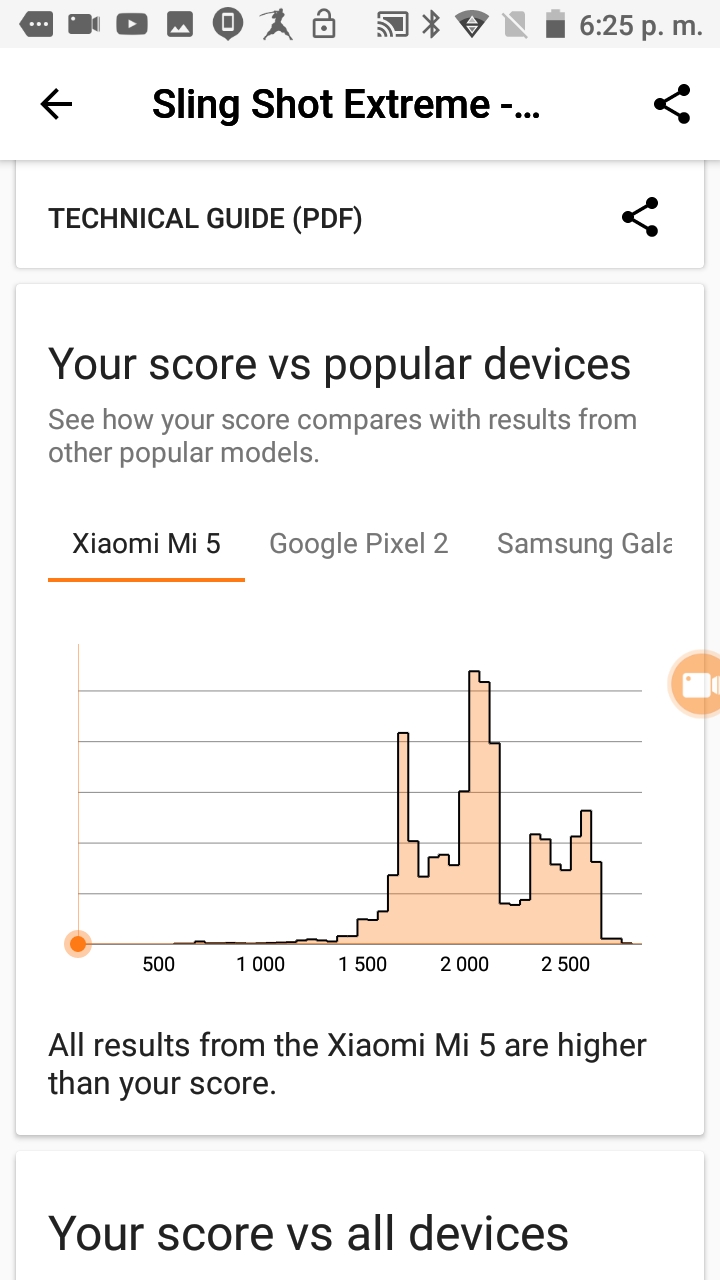Tap share icon beside Technical Guide
The height and width of the screenshot is (1280, 720).
click(640, 217)
